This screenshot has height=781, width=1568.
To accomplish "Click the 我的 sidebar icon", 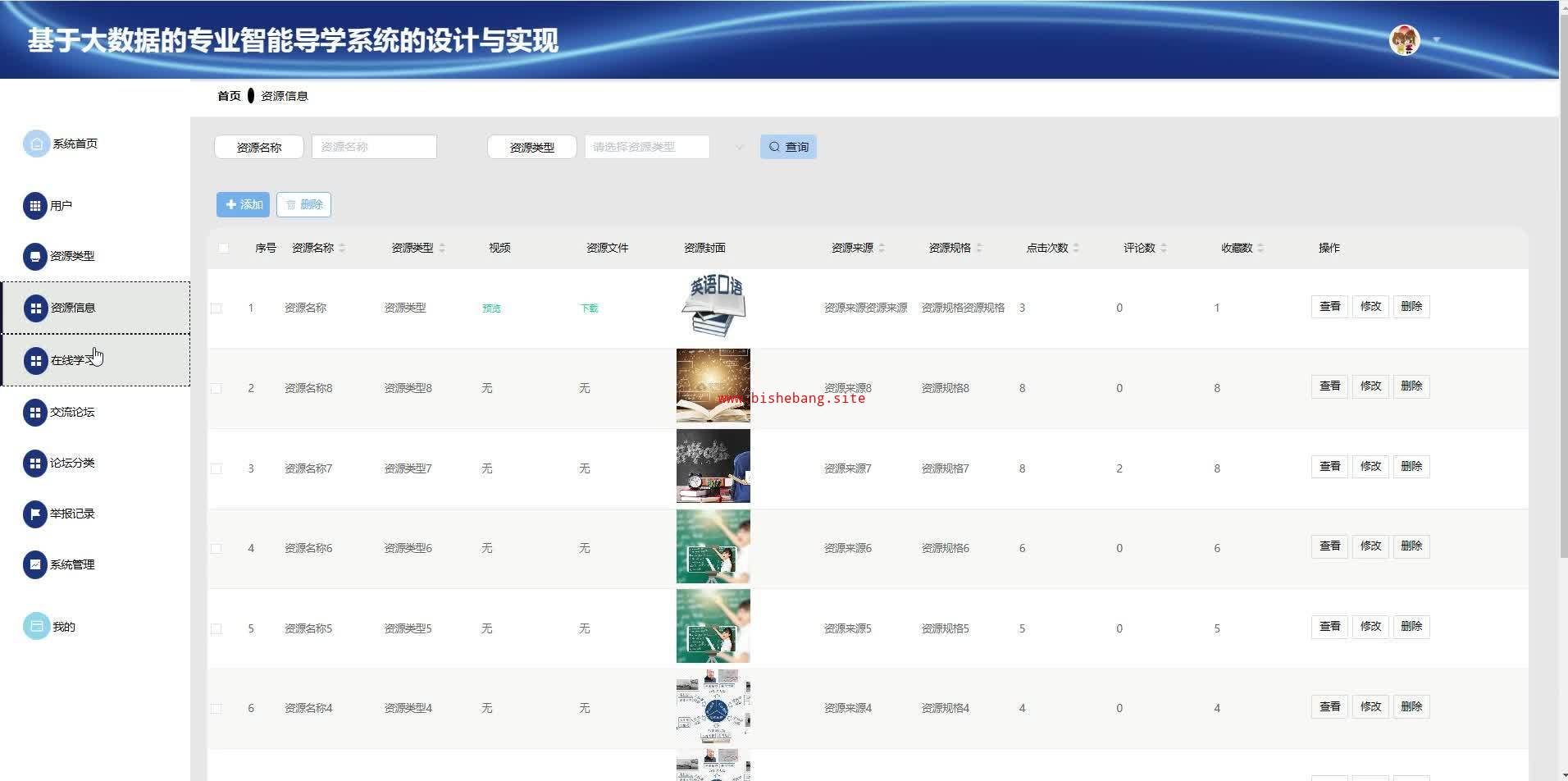I will click(x=36, y=627).
